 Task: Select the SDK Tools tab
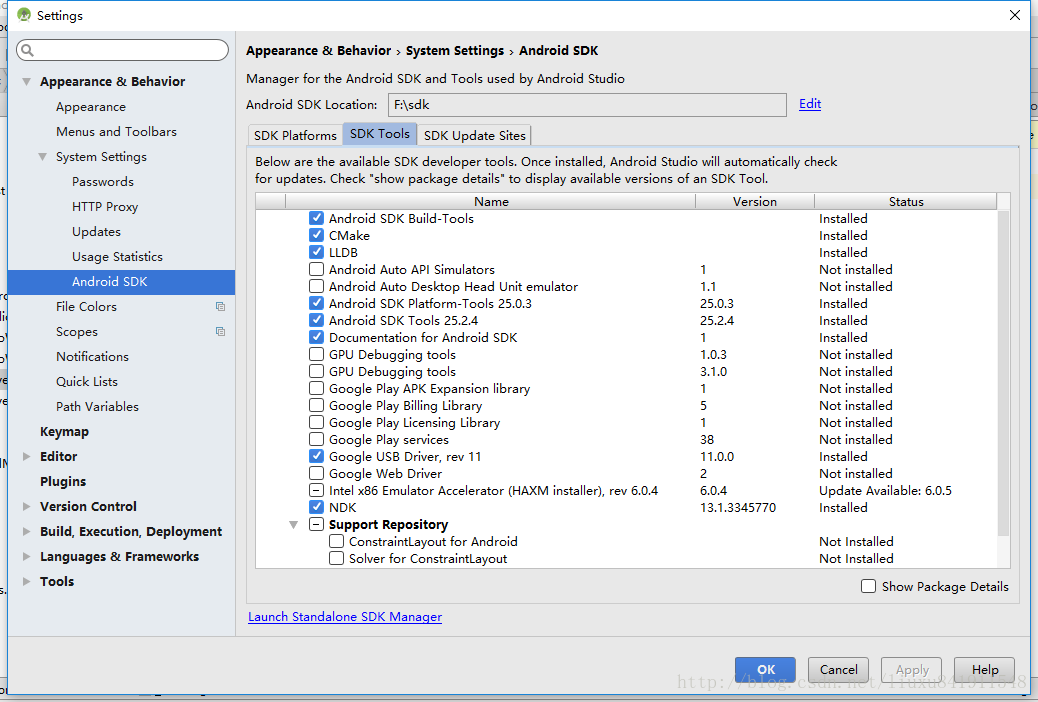point(380,134)
